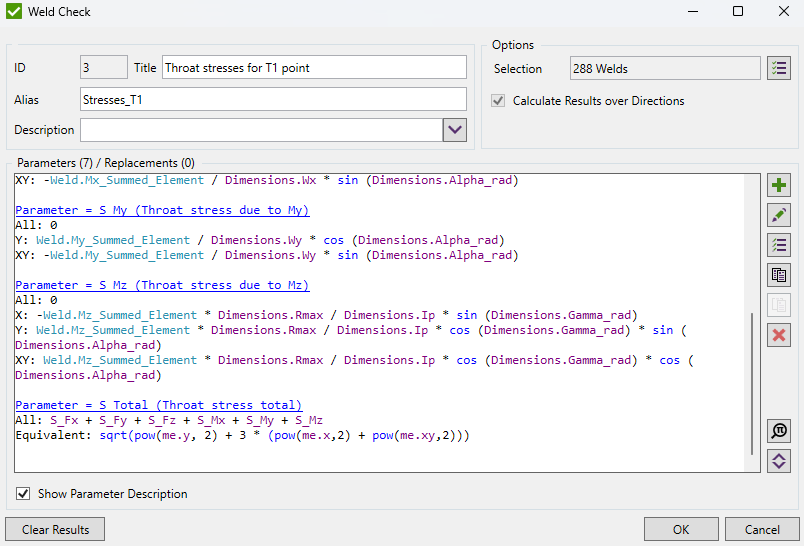Click the S_Mz throat stress parameter heading
Viewport: 804px width, 546px height.
pos(162,285)
